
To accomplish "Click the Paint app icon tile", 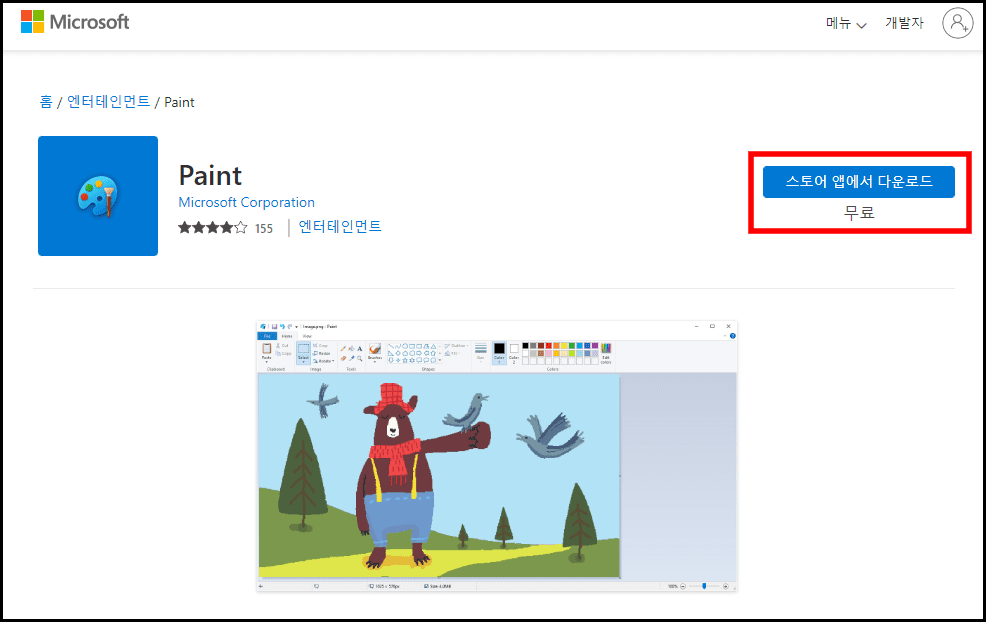I will 98,196.
